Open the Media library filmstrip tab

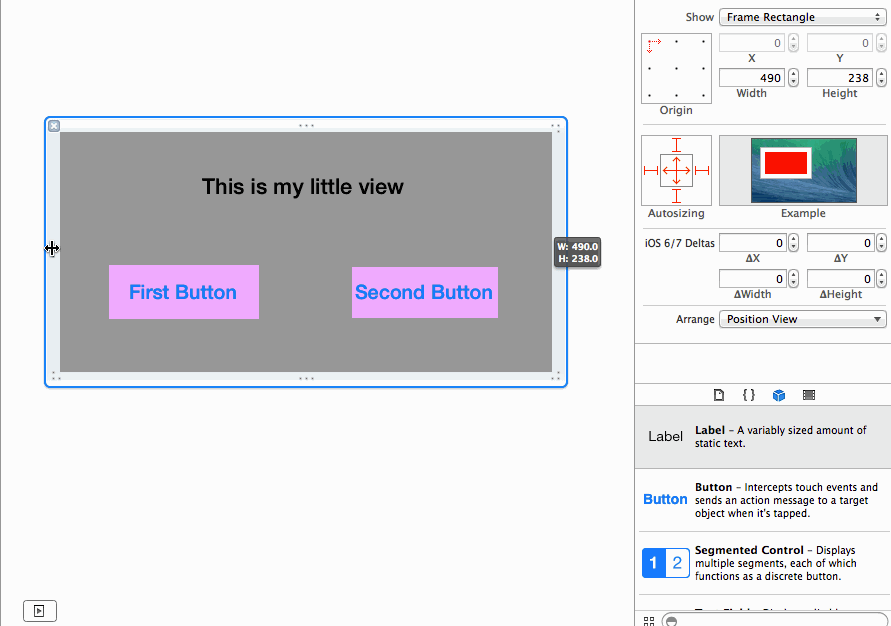point(809,395)
